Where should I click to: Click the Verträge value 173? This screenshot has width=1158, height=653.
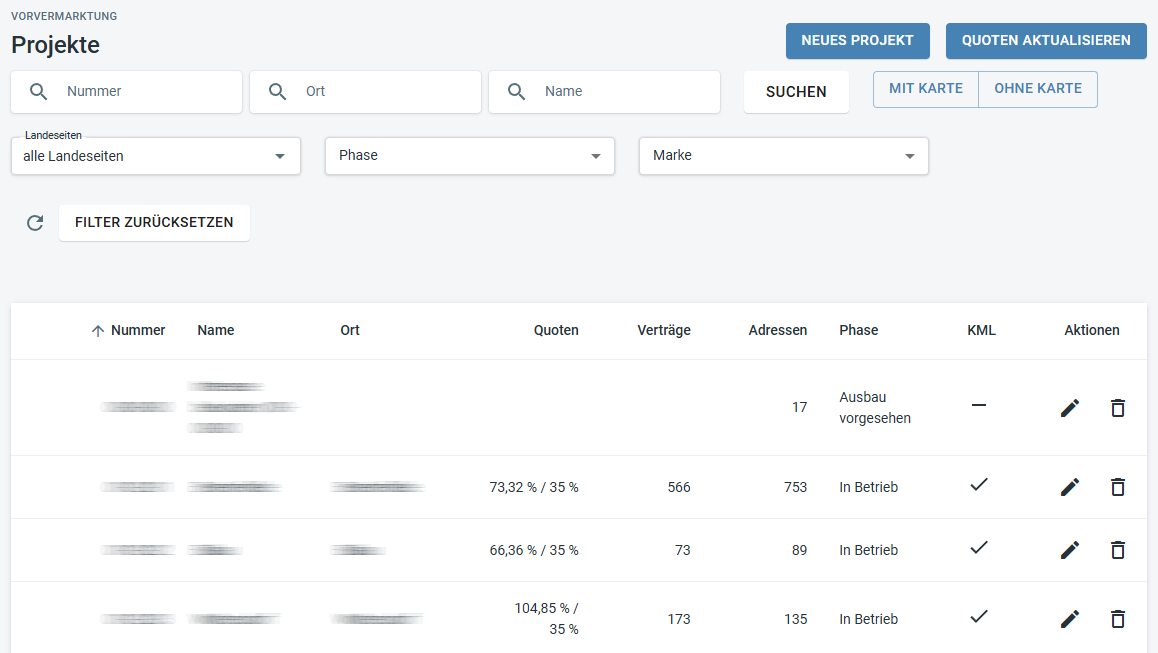point(679,619)
